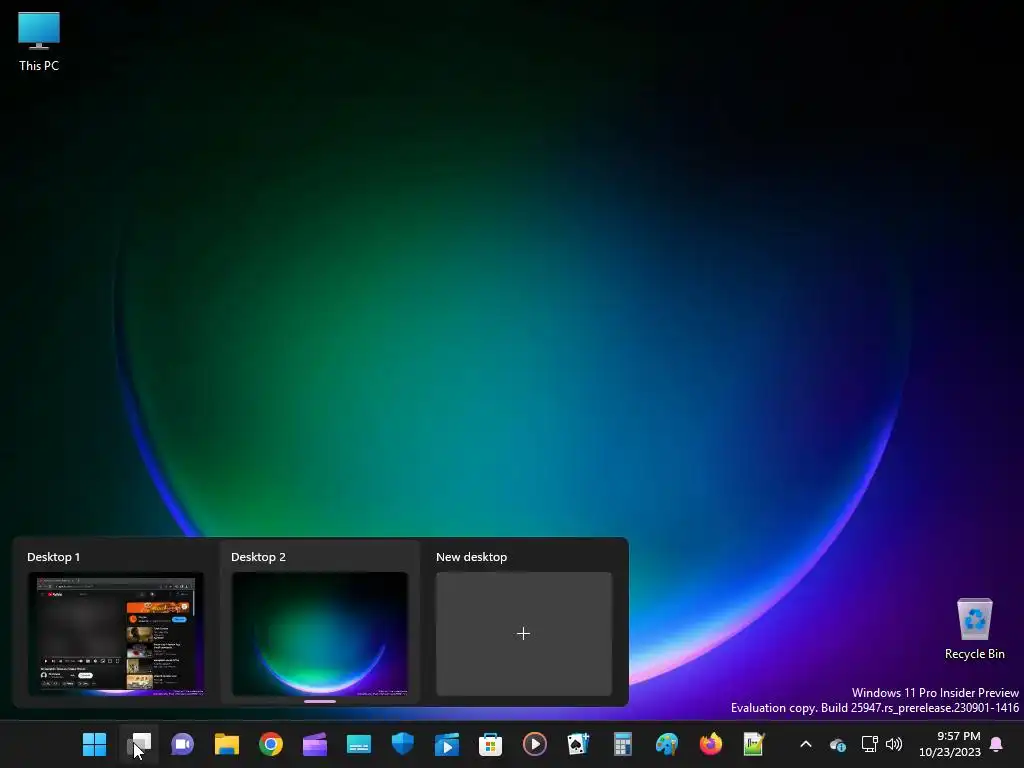Open the teal keyboard-style taskbar app
This screenshot has width=1024, height=768.
tap(359, 744)
